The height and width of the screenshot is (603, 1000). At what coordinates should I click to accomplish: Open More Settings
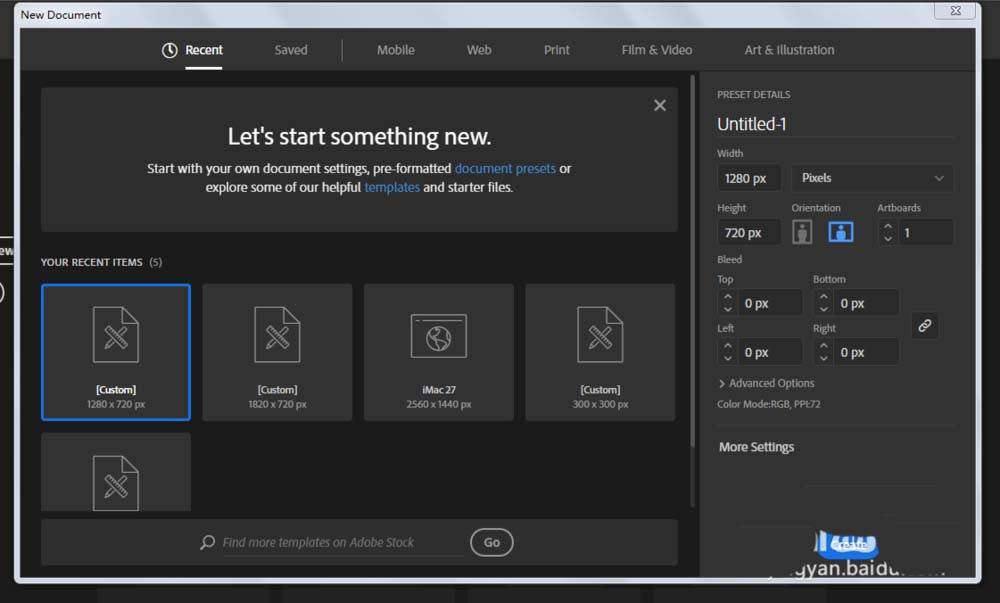point(756,447)
